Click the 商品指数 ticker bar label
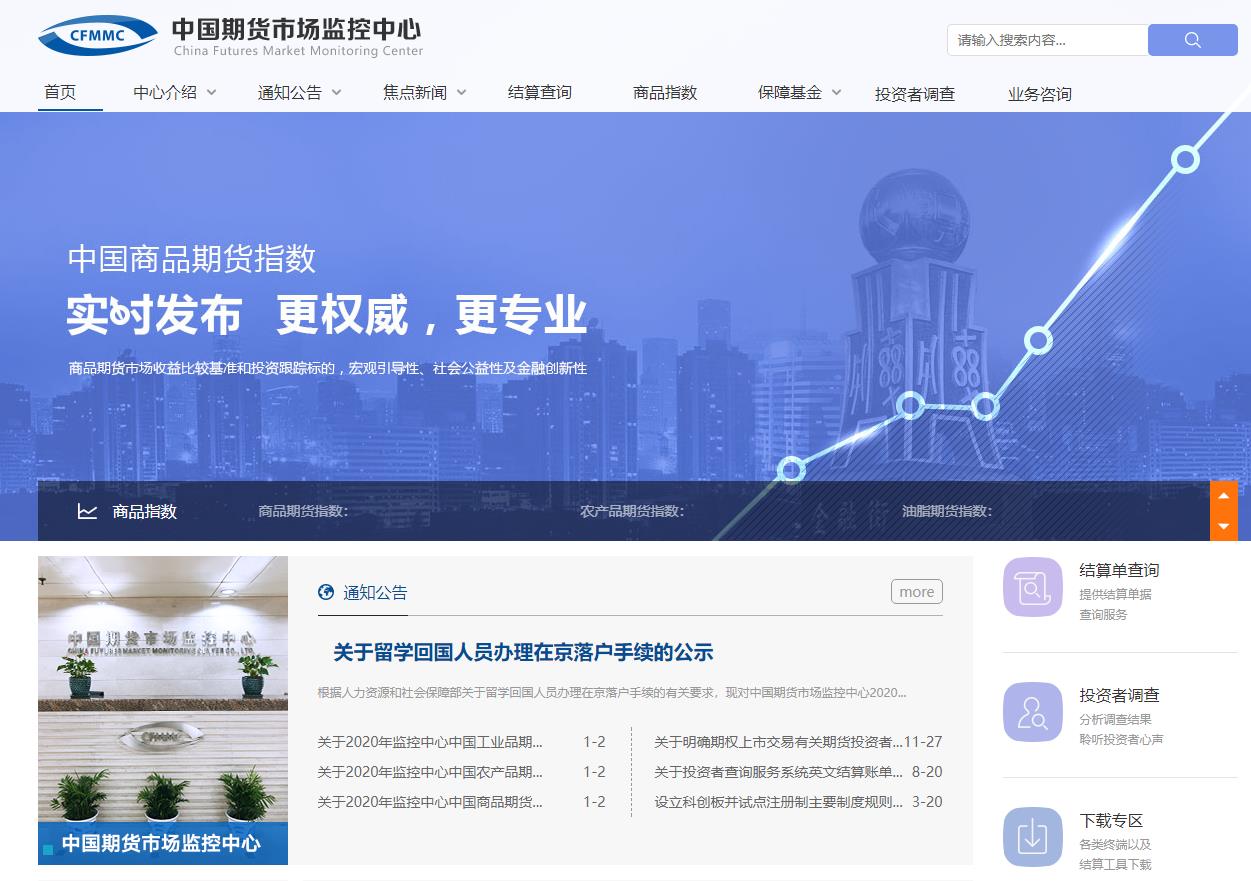Screen dimensions: 1251x881 [x=145, y=511]
